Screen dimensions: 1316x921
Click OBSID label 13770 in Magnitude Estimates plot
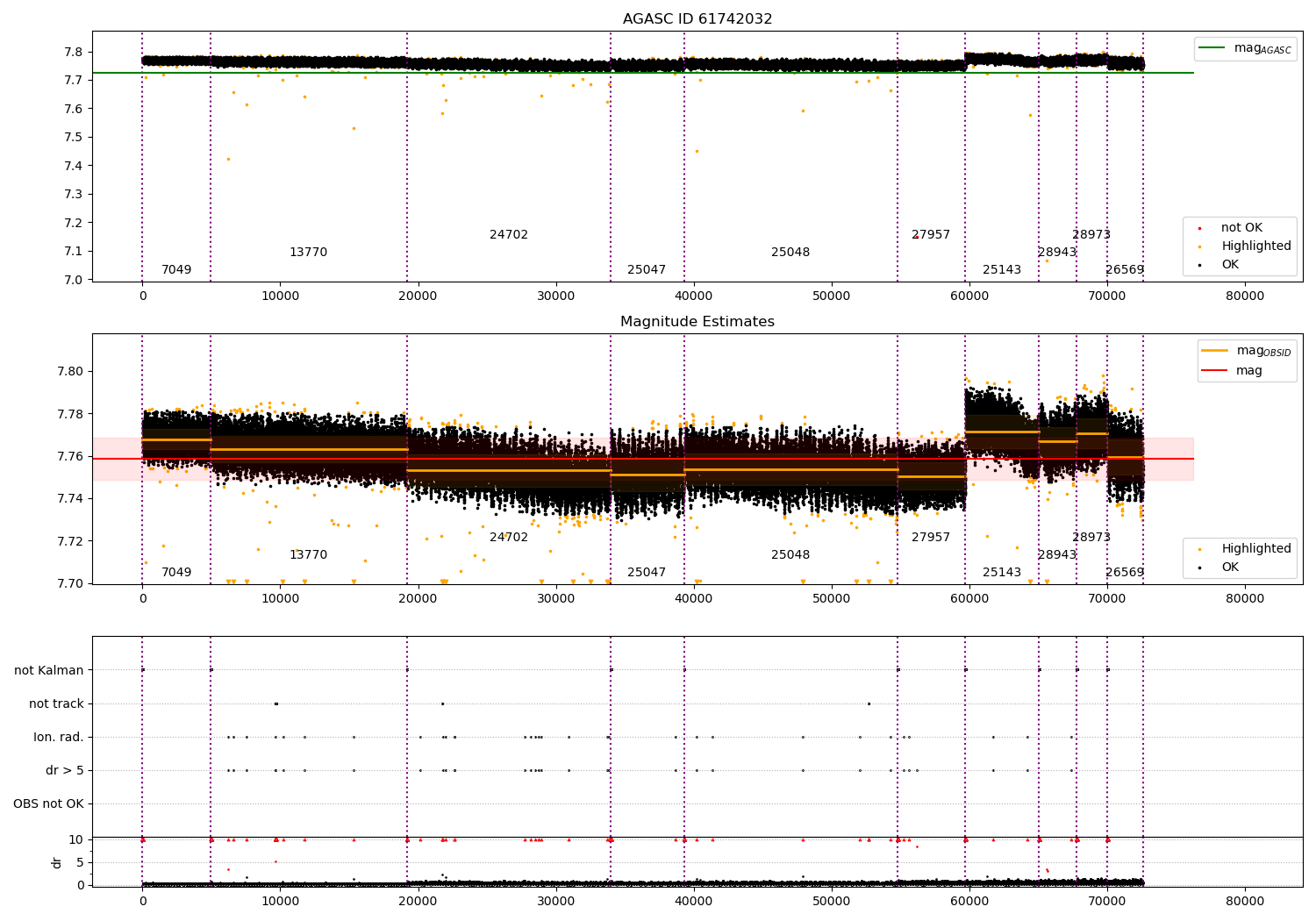[308, 555]
